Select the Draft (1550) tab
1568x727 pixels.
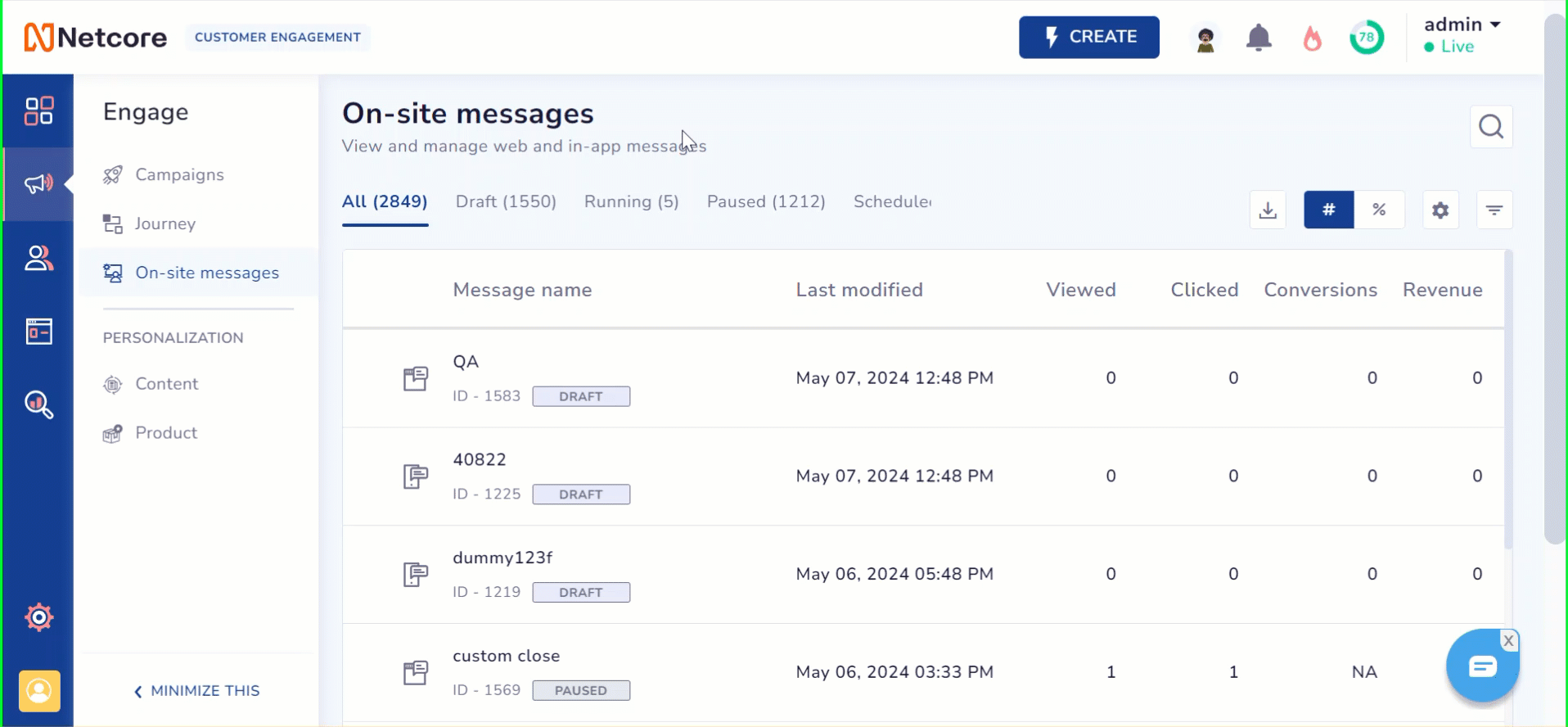tap(506, 202)
